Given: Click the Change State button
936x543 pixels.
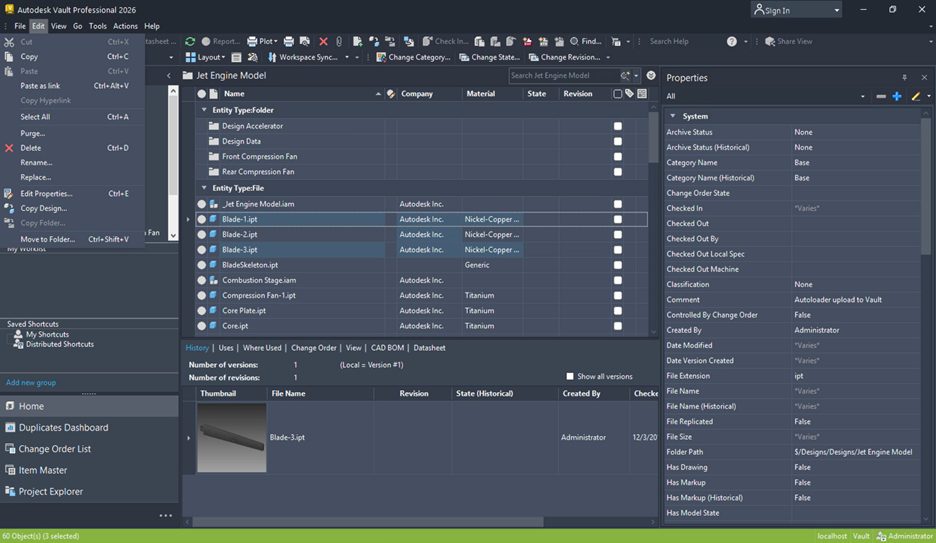Looking at the screenshot, I should coord(488,57).
